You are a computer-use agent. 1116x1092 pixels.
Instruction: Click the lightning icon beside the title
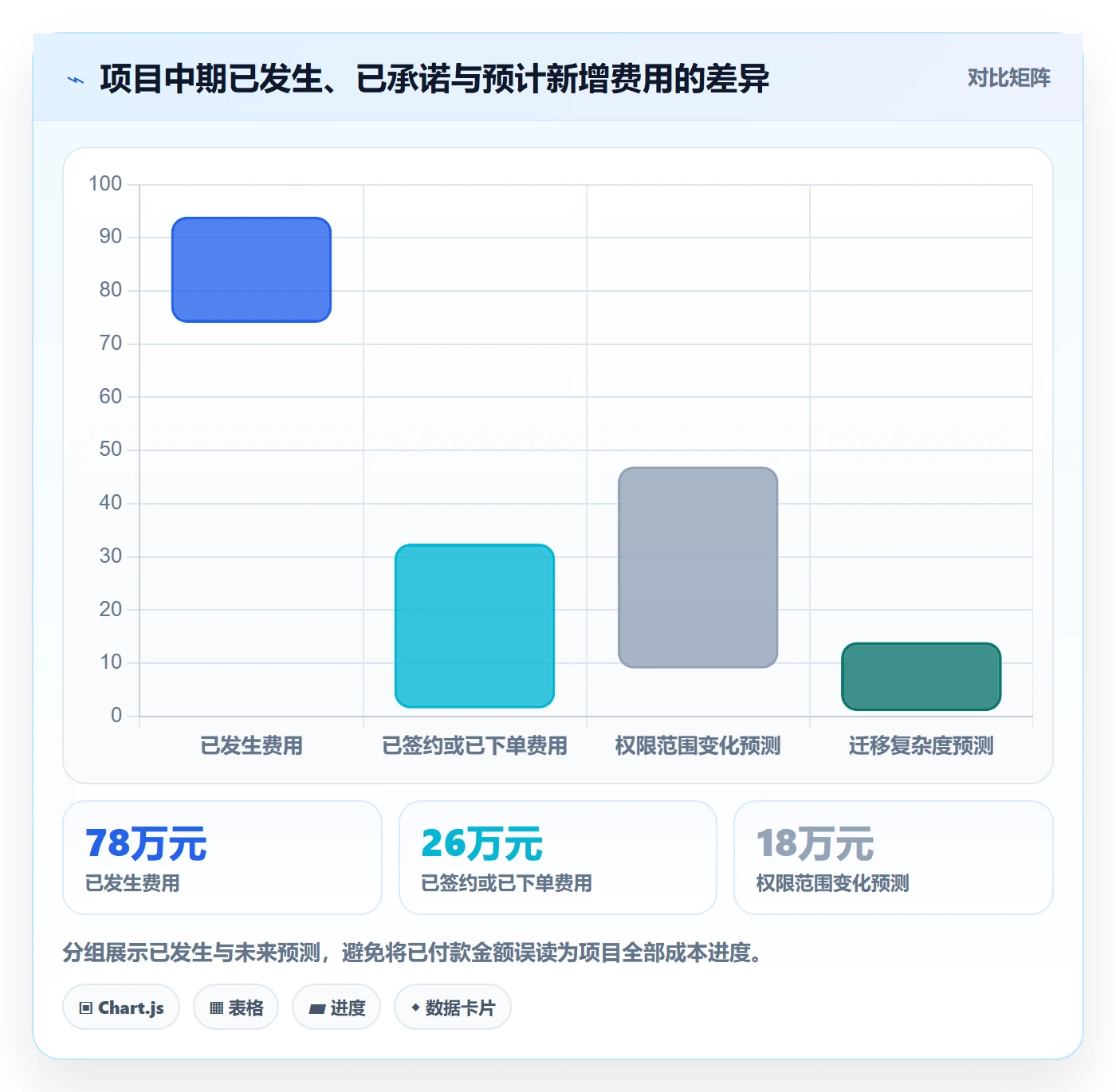click(76, 80)
